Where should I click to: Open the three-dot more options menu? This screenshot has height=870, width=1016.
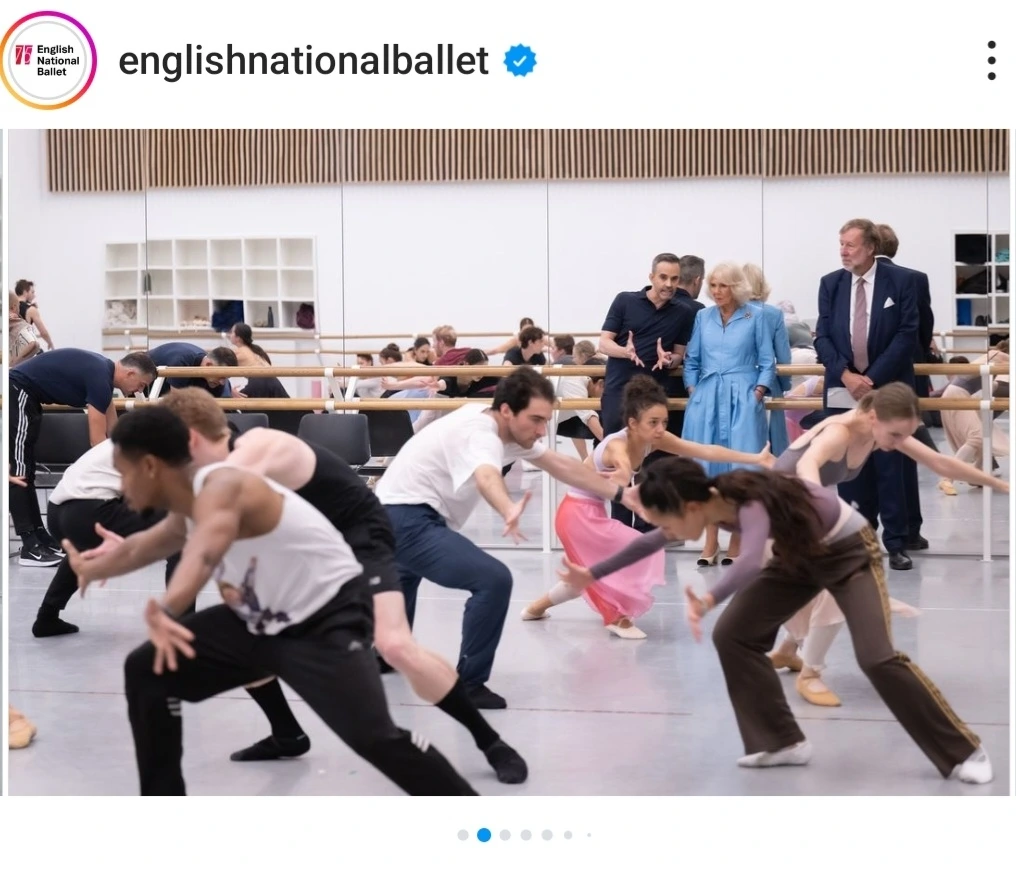991,60
